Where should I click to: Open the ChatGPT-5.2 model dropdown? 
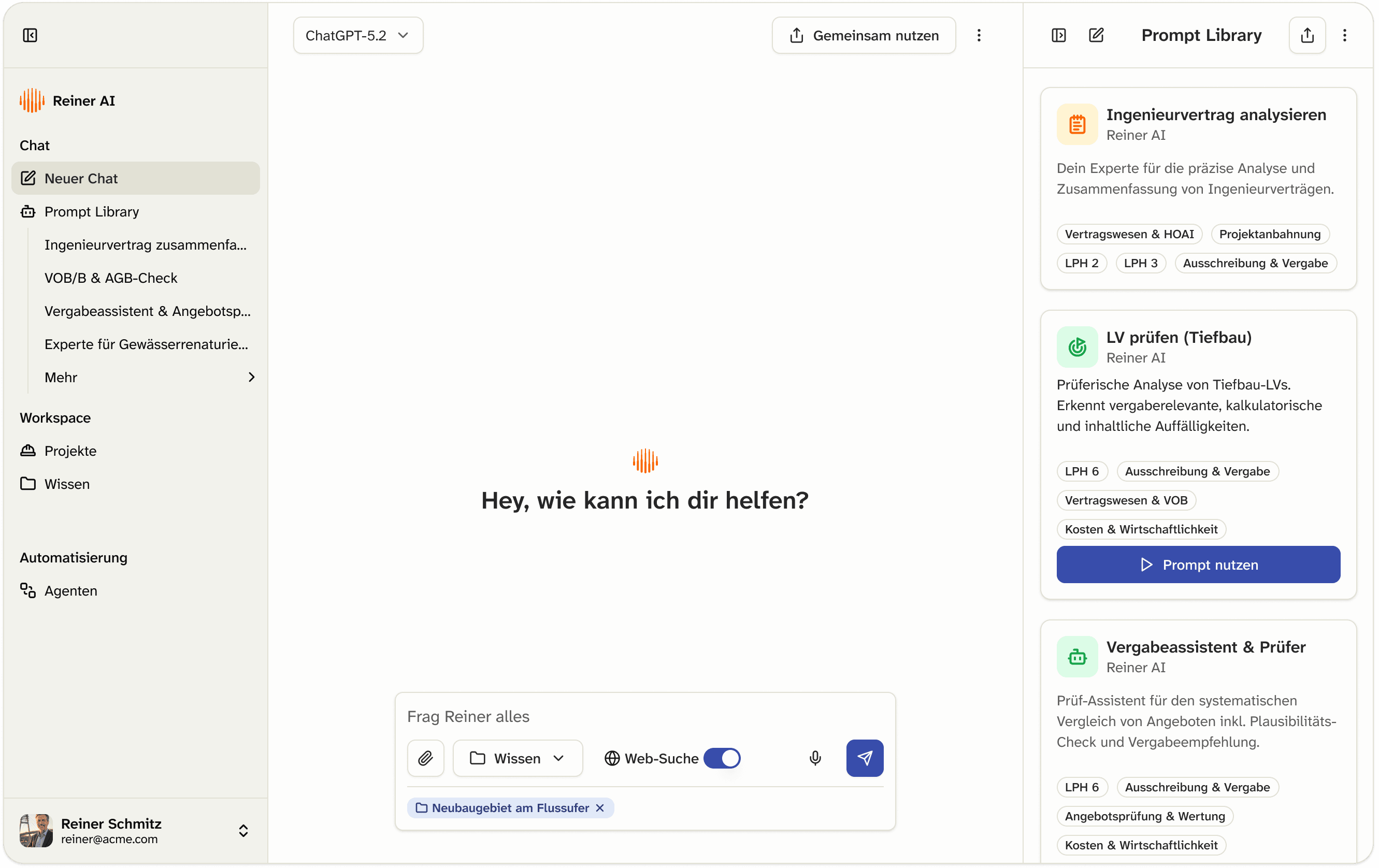[358, 36]
